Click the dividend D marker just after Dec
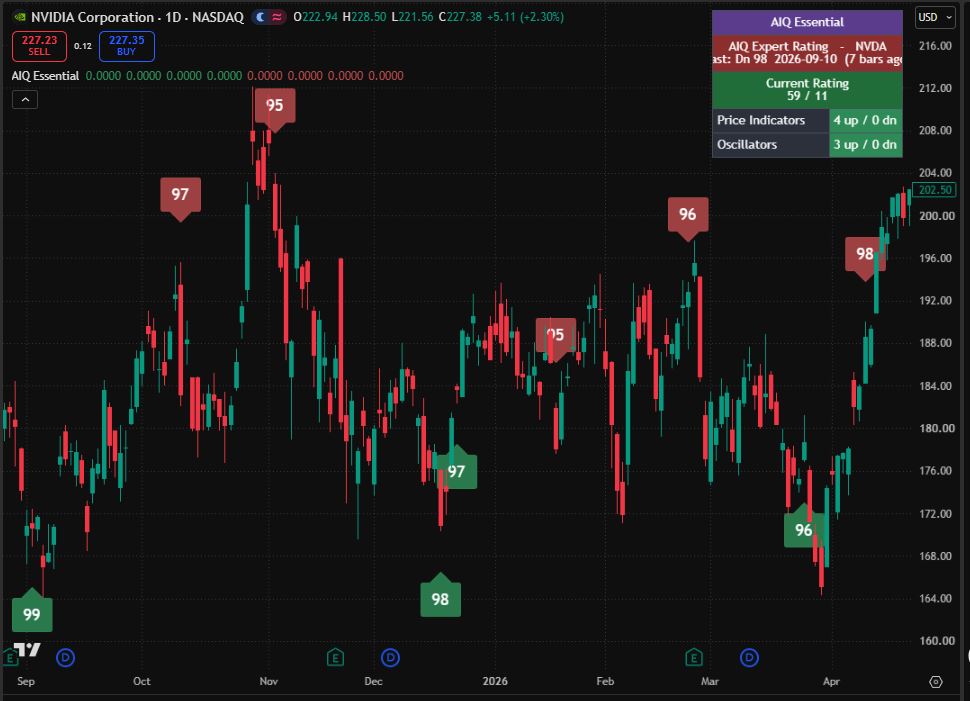 390,657
